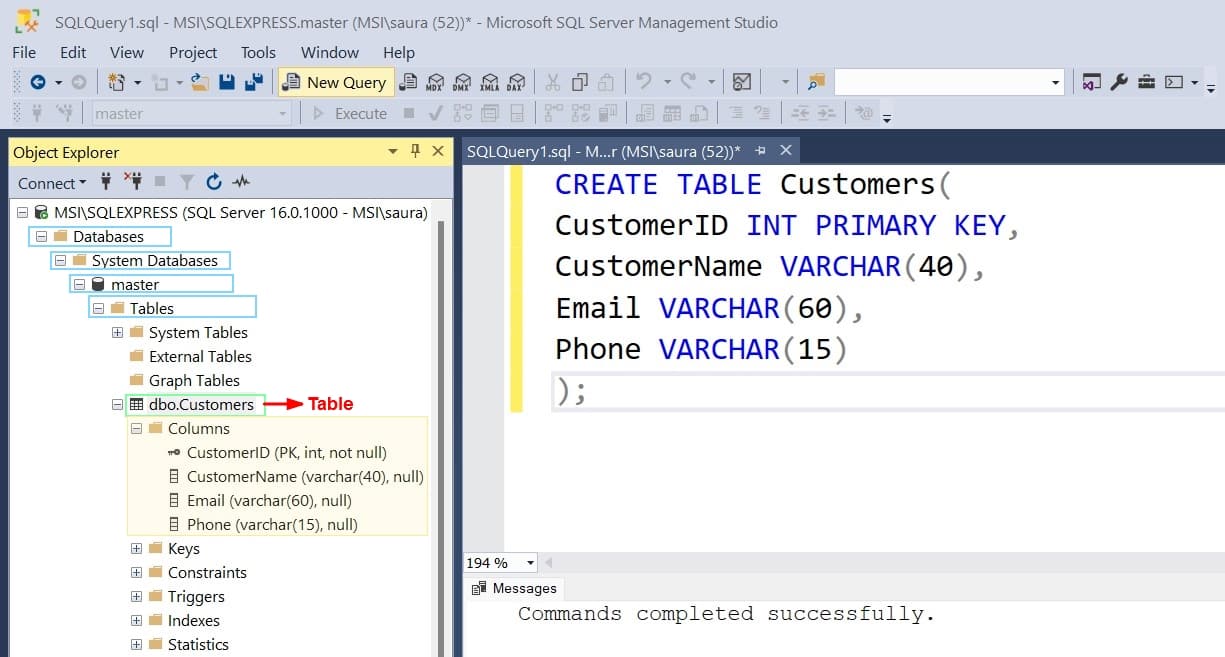Pin the SQLQuery1.sql document tab
Screen dimensions: 1225x657
[760, 150]
